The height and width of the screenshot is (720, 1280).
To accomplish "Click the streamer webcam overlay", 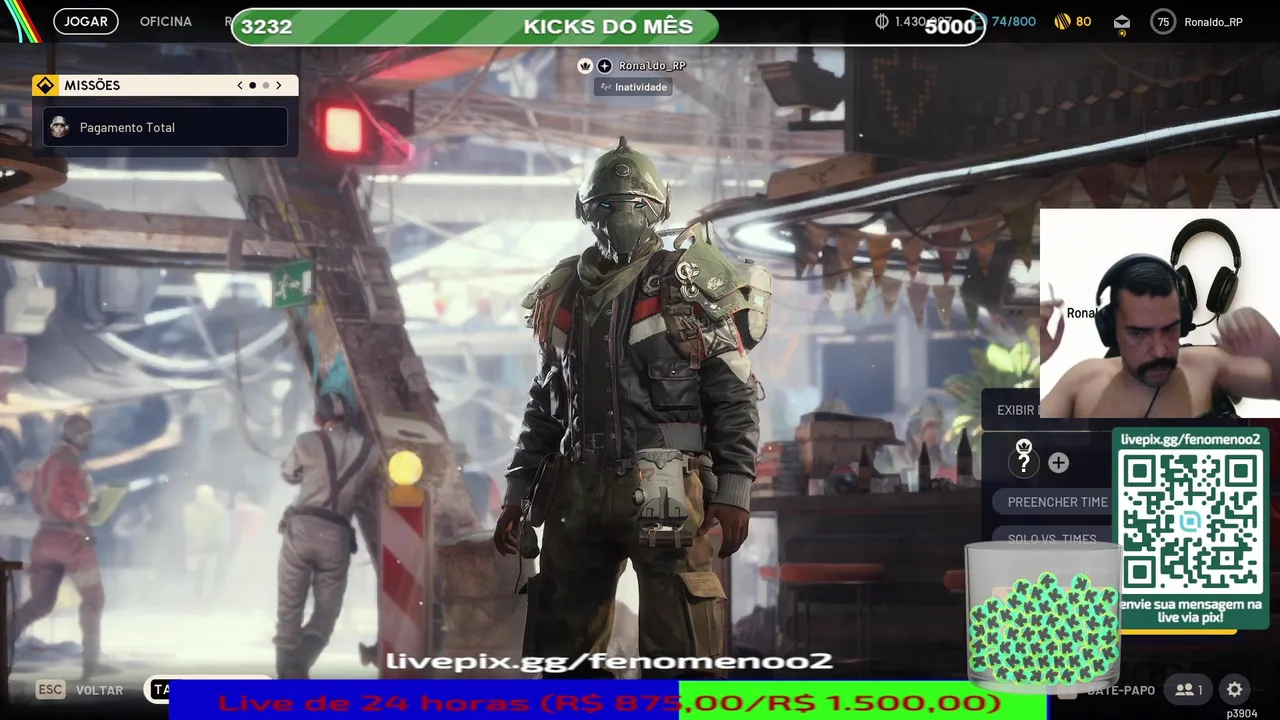I will coord(1160,313).
